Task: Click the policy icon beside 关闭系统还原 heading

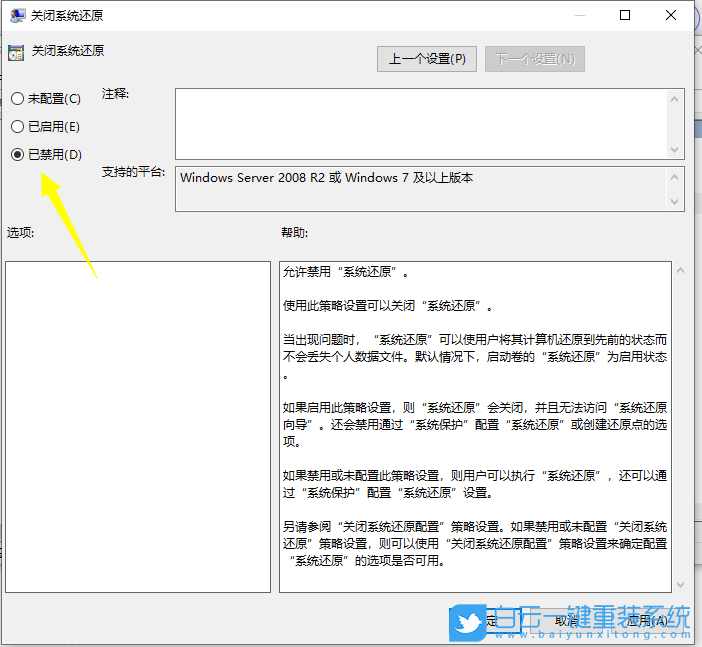Action: point(16,53)
